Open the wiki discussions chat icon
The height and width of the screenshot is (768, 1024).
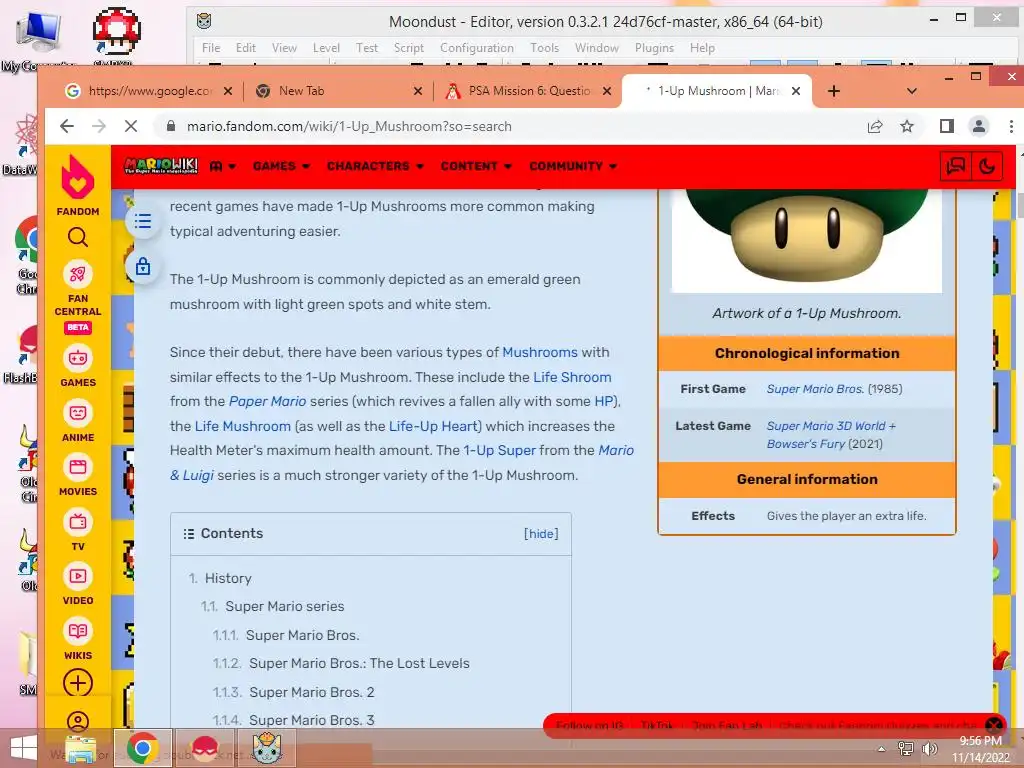(x=955, y=167)
